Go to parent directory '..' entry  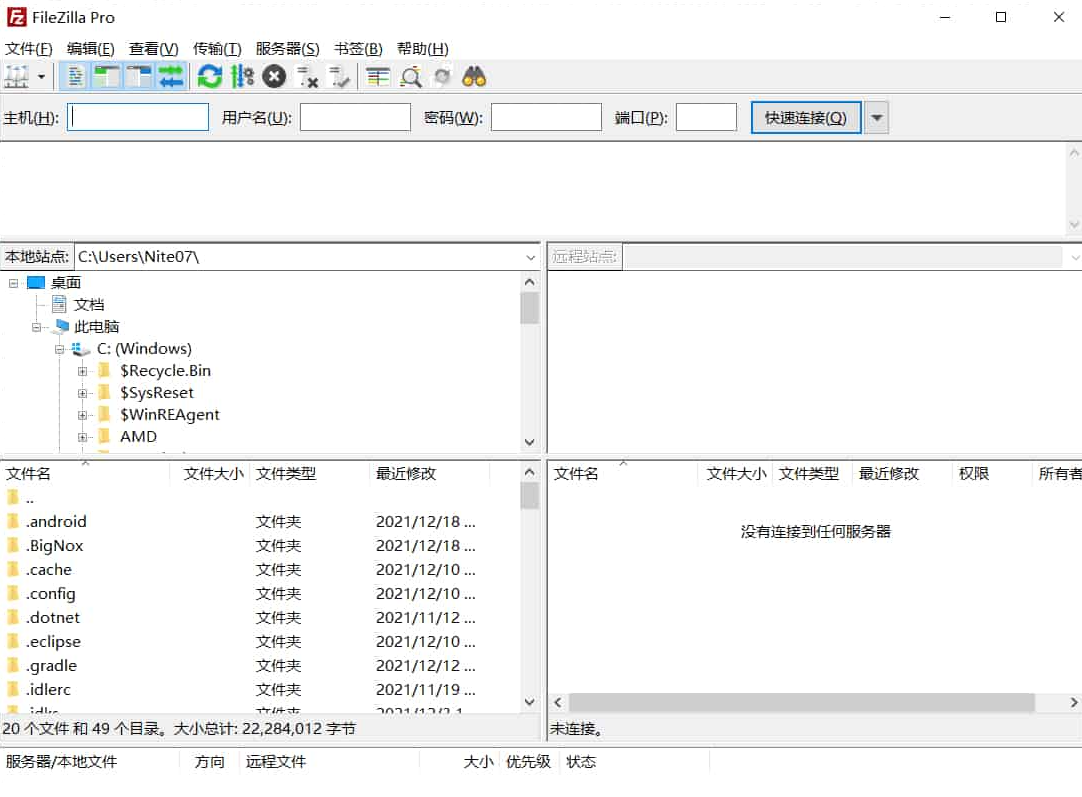pyautogui.click(x=30, y=498)
